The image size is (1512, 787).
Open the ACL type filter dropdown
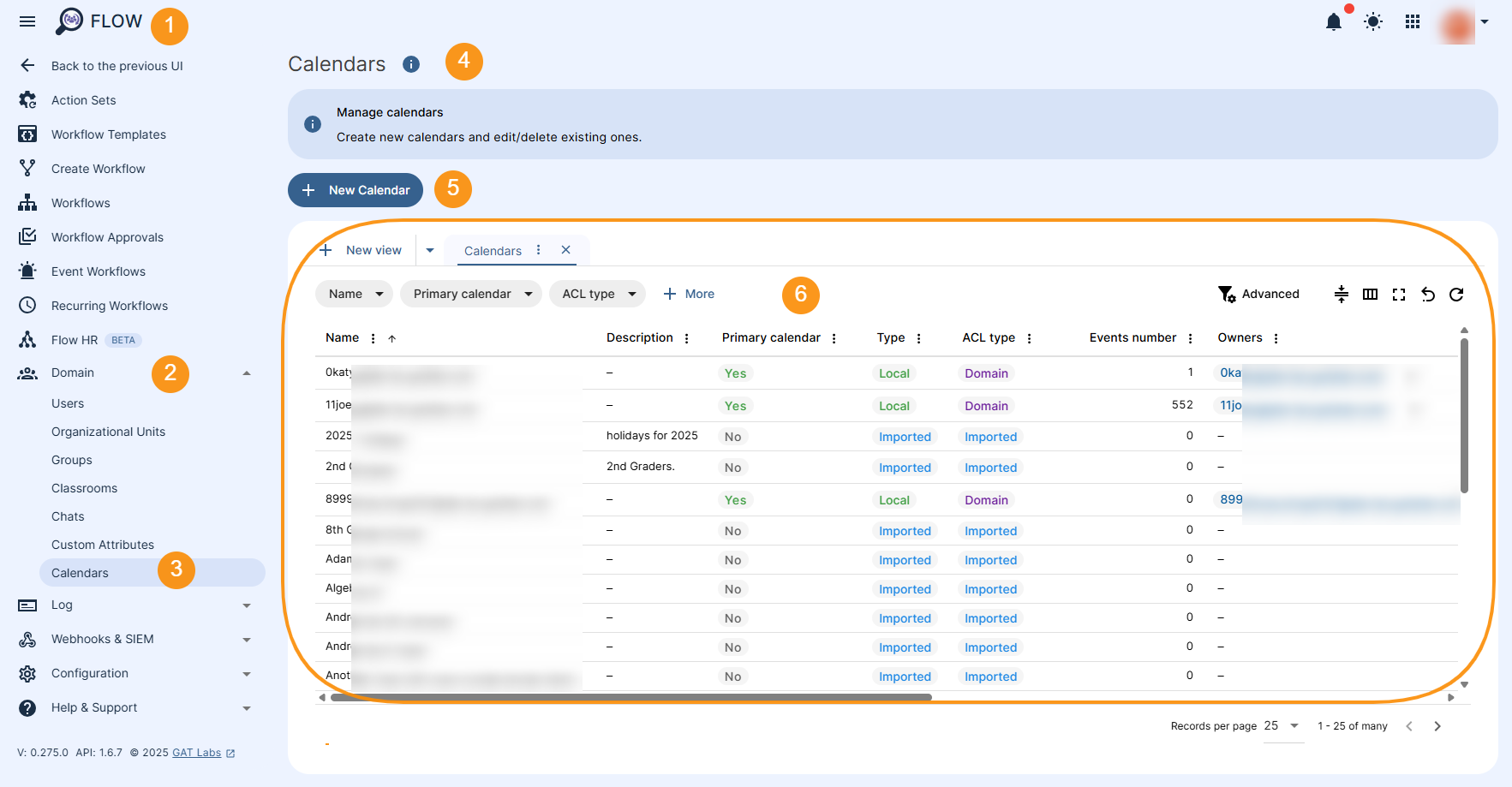coord(597,294)
